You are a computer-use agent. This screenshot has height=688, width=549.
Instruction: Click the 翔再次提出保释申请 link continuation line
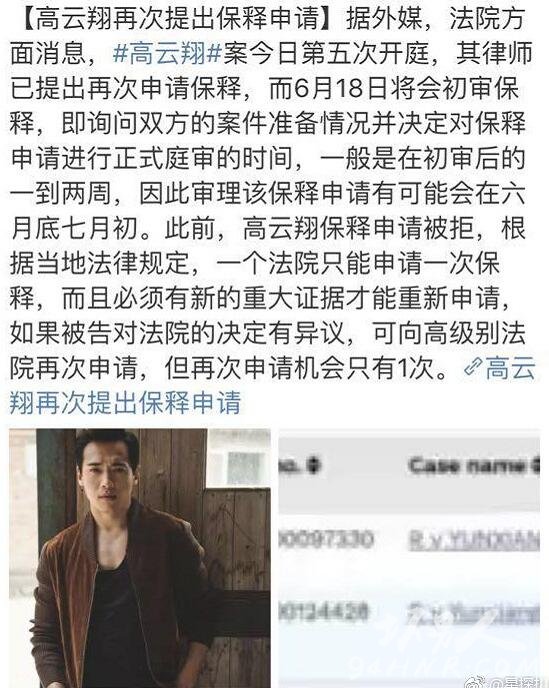126,402
